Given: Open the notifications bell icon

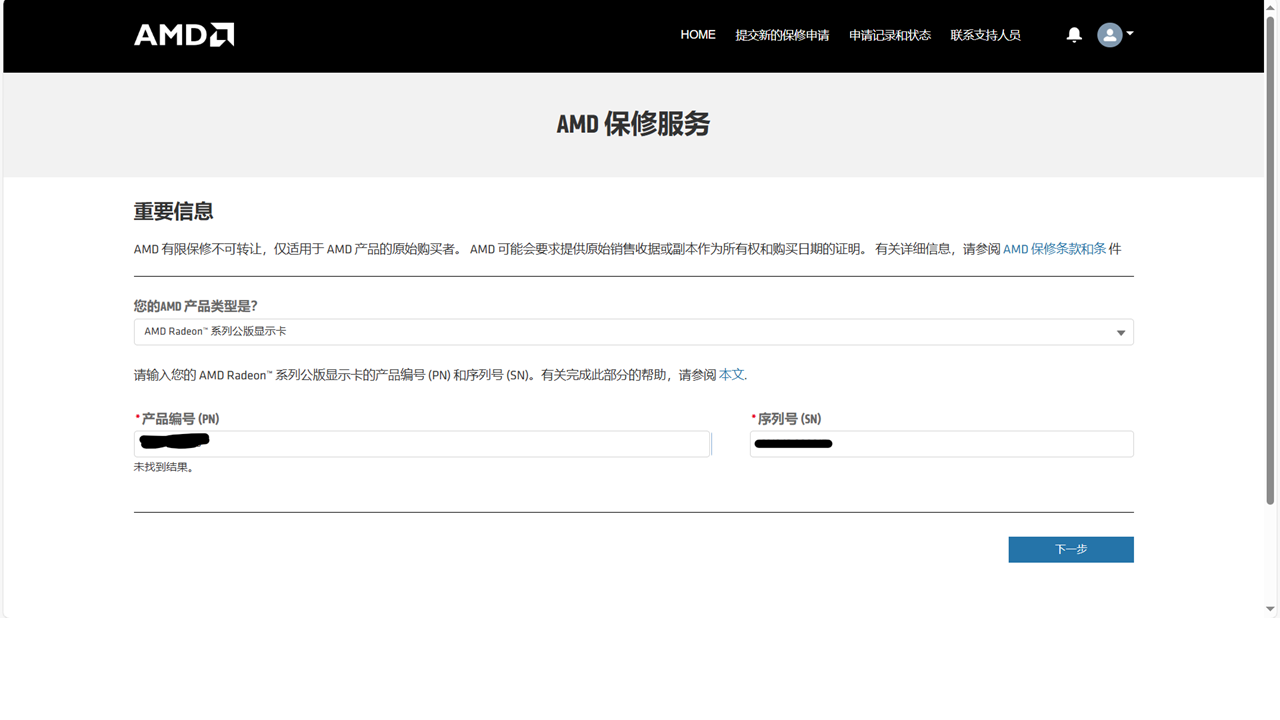Looking at the screenshot, I should tap(1074, 35).
